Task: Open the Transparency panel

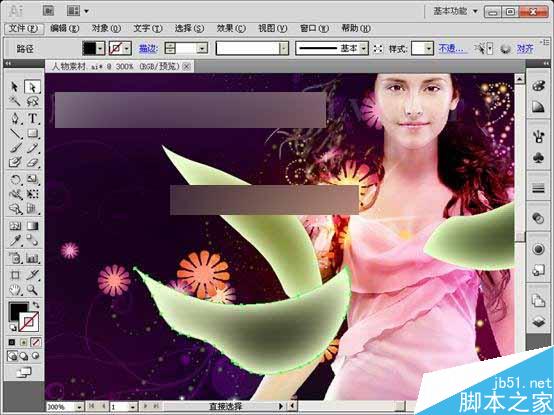Action: coord(538,218)
